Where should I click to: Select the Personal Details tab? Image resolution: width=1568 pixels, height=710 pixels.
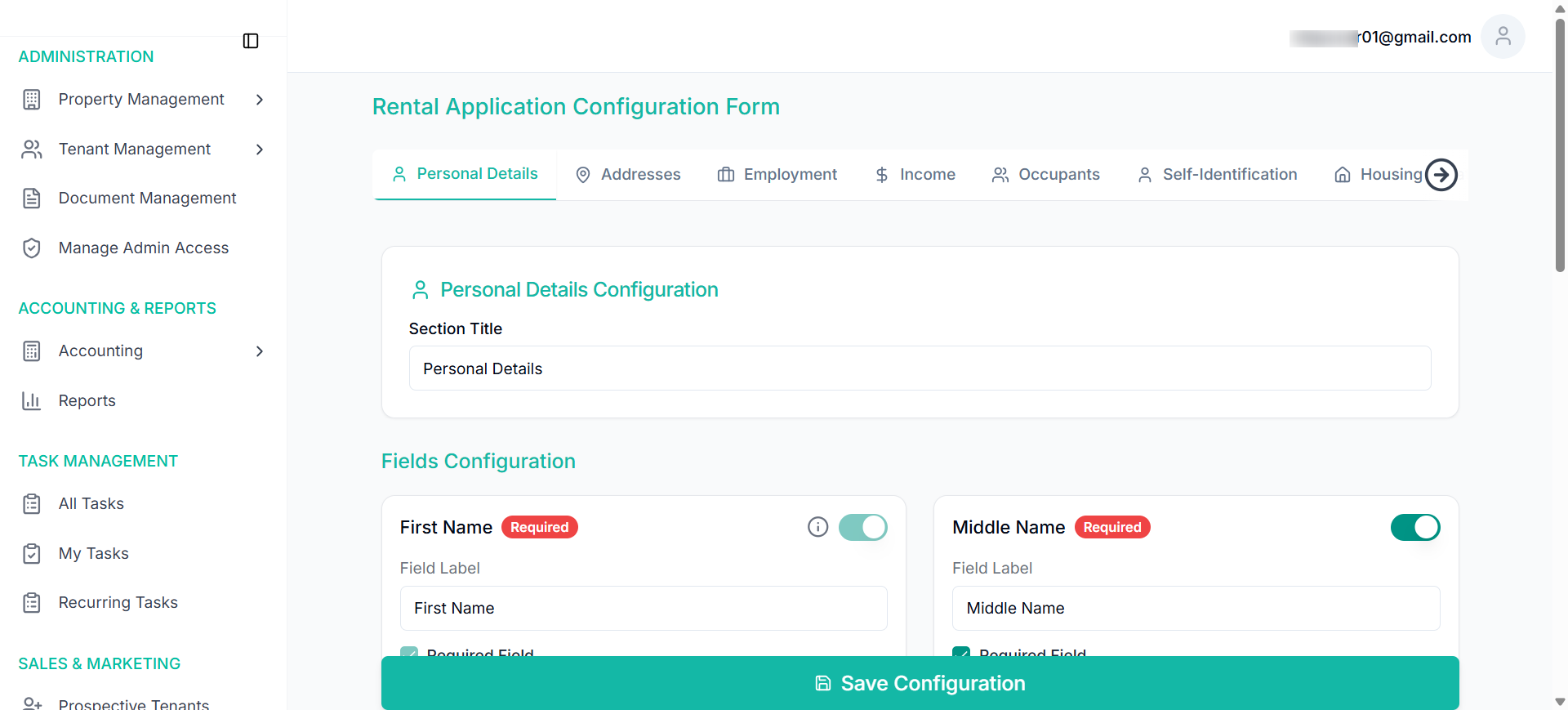click(465, 174)
